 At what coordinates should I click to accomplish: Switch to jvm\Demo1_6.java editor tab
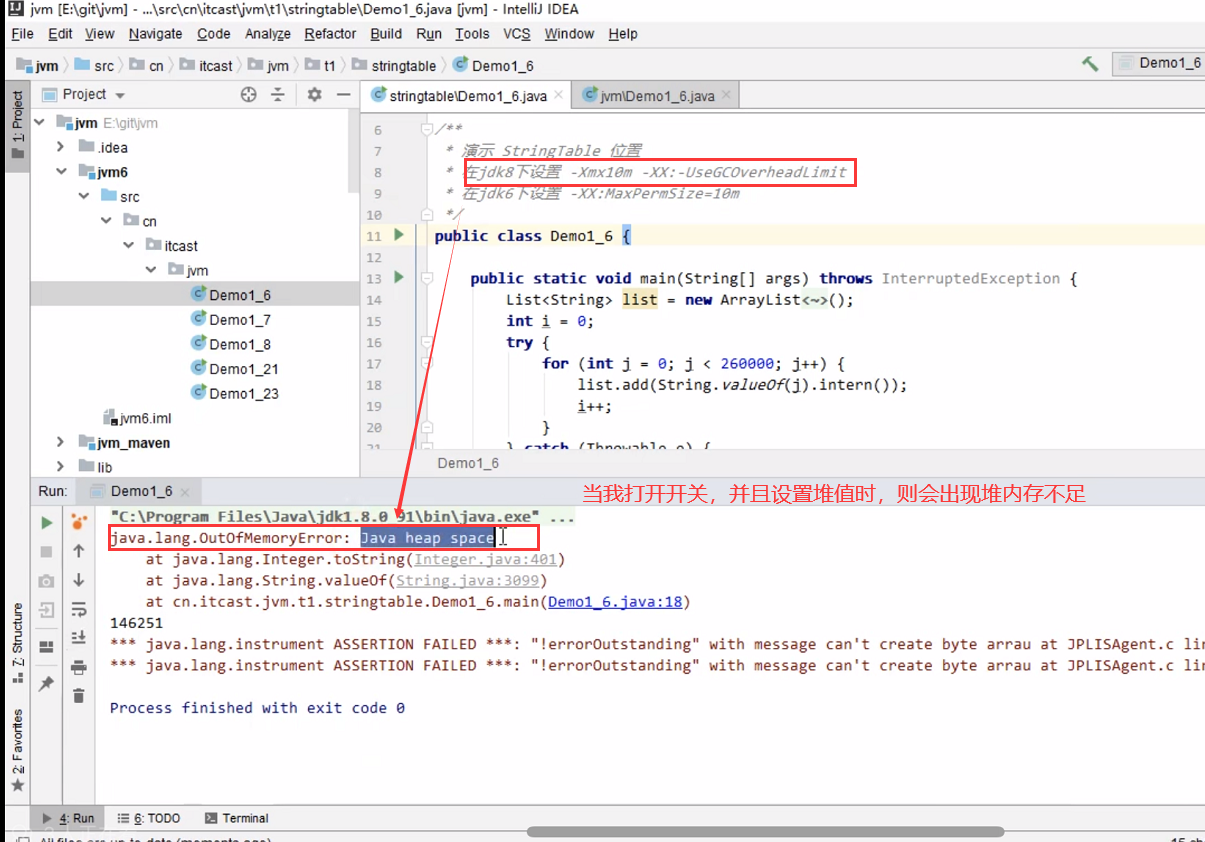pos(657,96)
